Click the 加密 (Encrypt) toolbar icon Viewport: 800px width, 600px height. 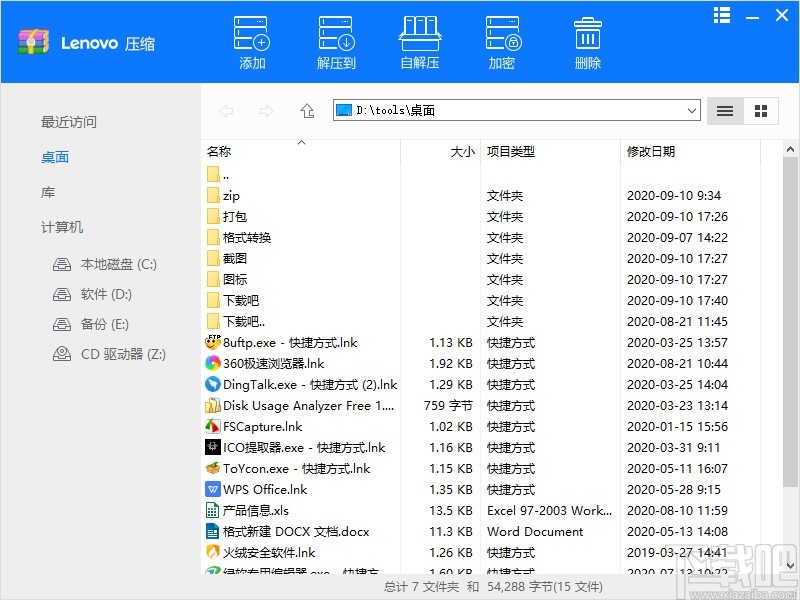coord(503,40)
